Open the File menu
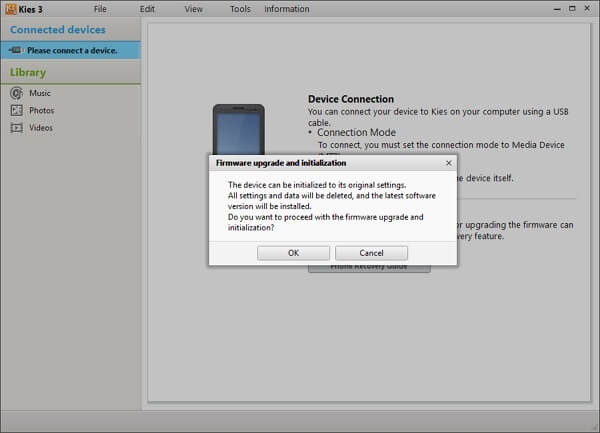The image size is (600, 433). tap(100, 9)
